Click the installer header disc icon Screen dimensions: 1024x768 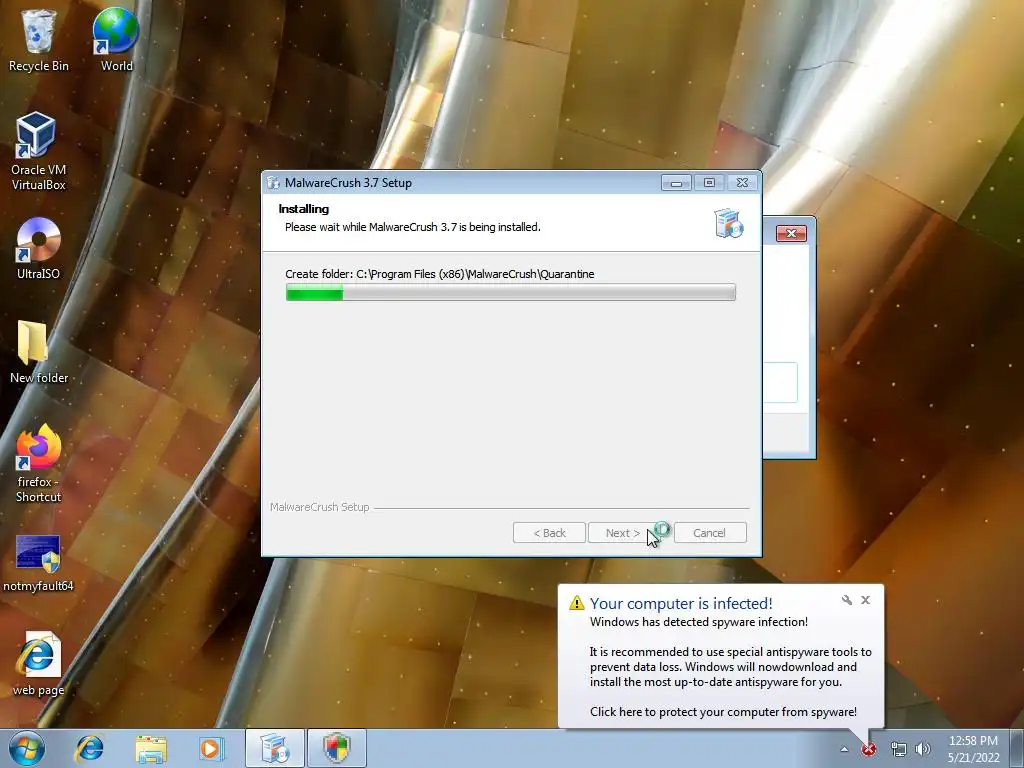tap(729, 223)
